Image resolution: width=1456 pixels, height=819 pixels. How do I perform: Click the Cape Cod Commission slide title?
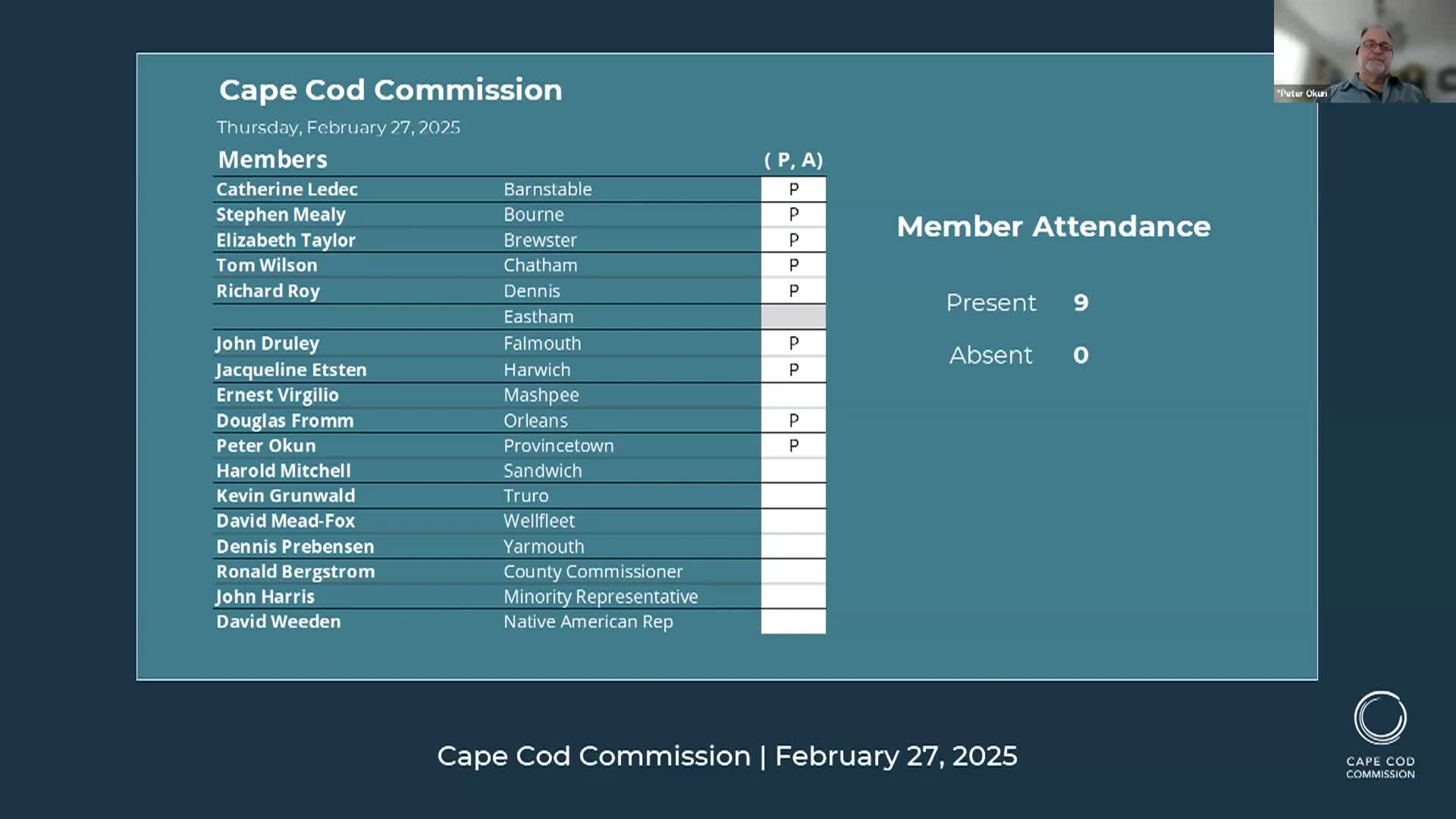click(x=391, y=89)
